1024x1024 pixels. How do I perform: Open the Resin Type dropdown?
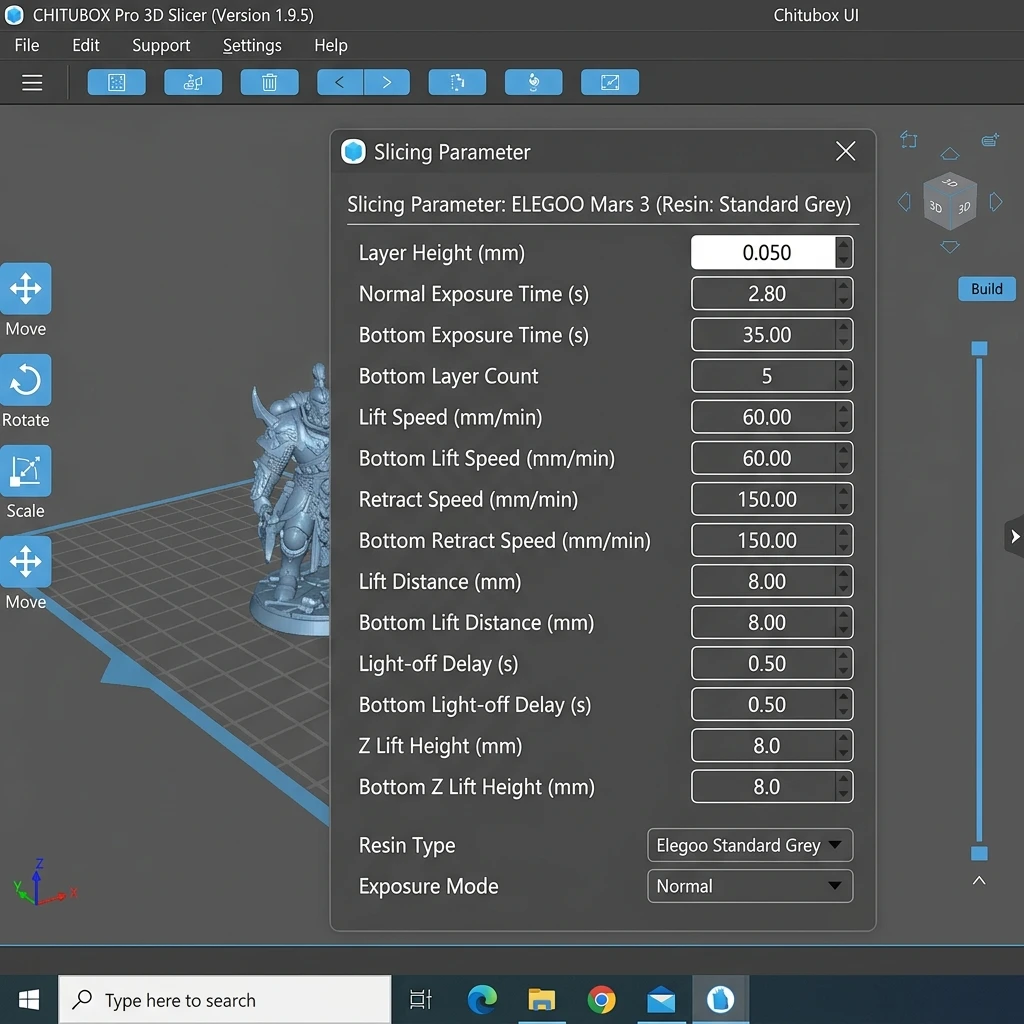[750, 845]
